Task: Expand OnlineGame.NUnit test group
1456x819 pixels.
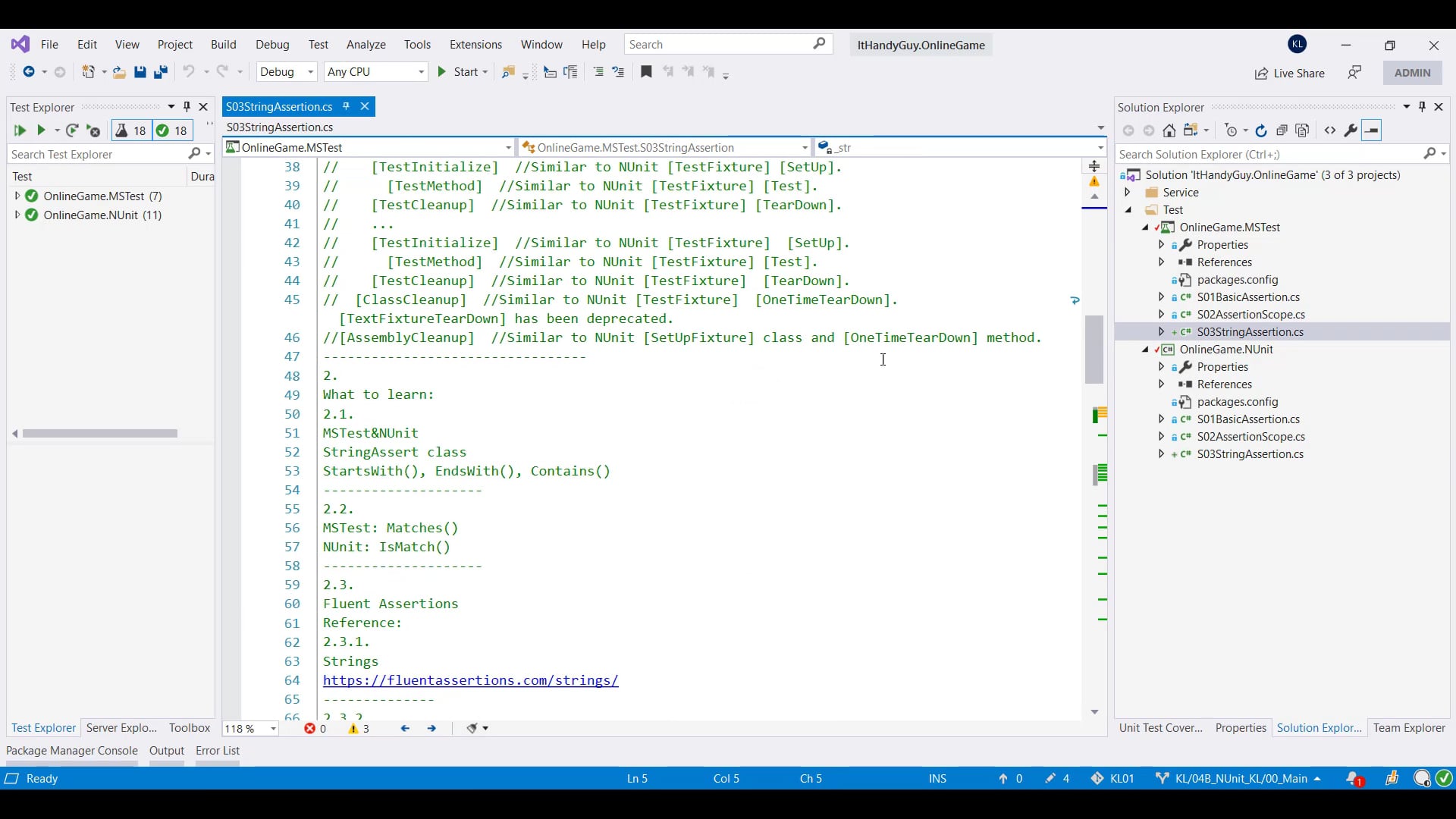Action: 17,215
